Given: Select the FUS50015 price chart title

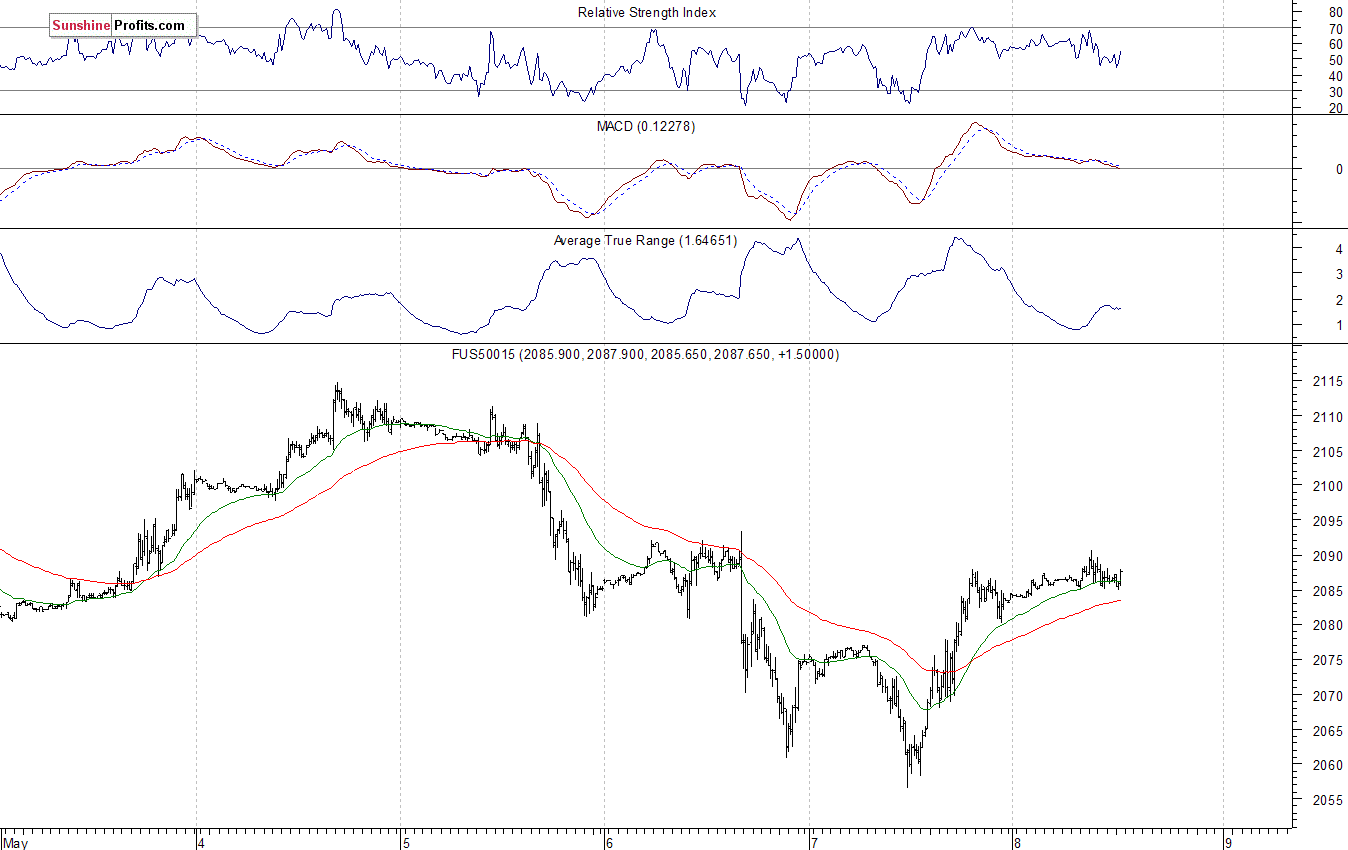Looking at the screenshot, I should [x=646, y=355].
